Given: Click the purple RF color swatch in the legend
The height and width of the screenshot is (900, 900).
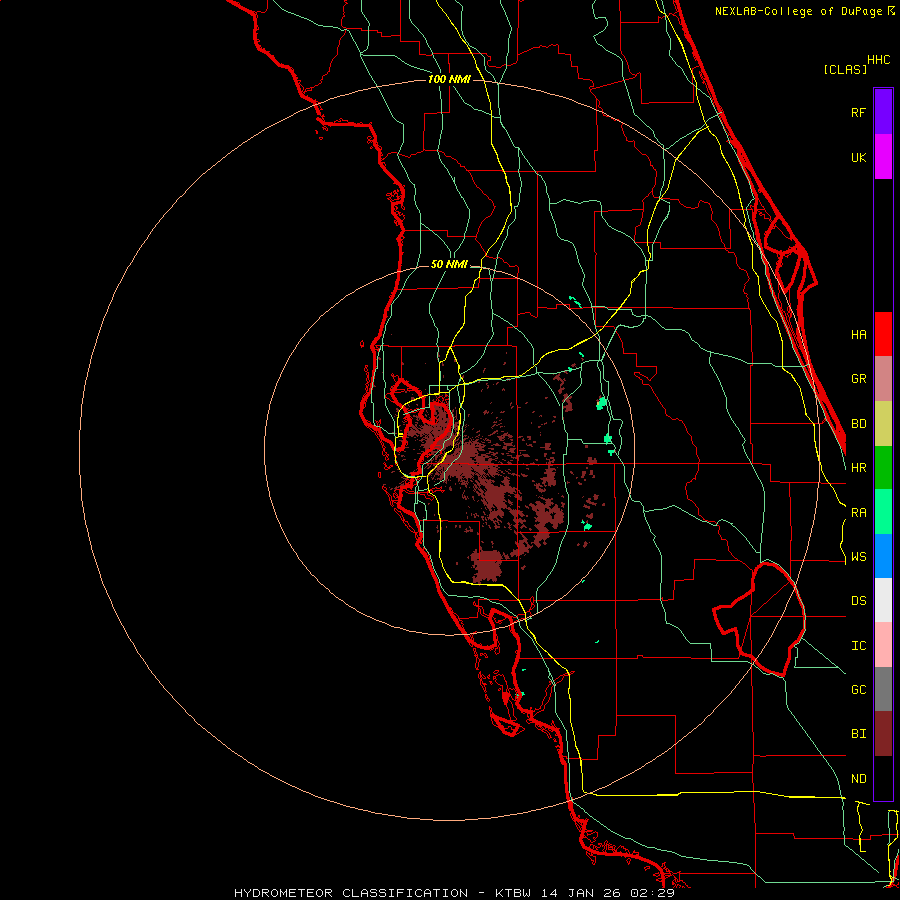Looking at the screenshot, I should point(883,112).
